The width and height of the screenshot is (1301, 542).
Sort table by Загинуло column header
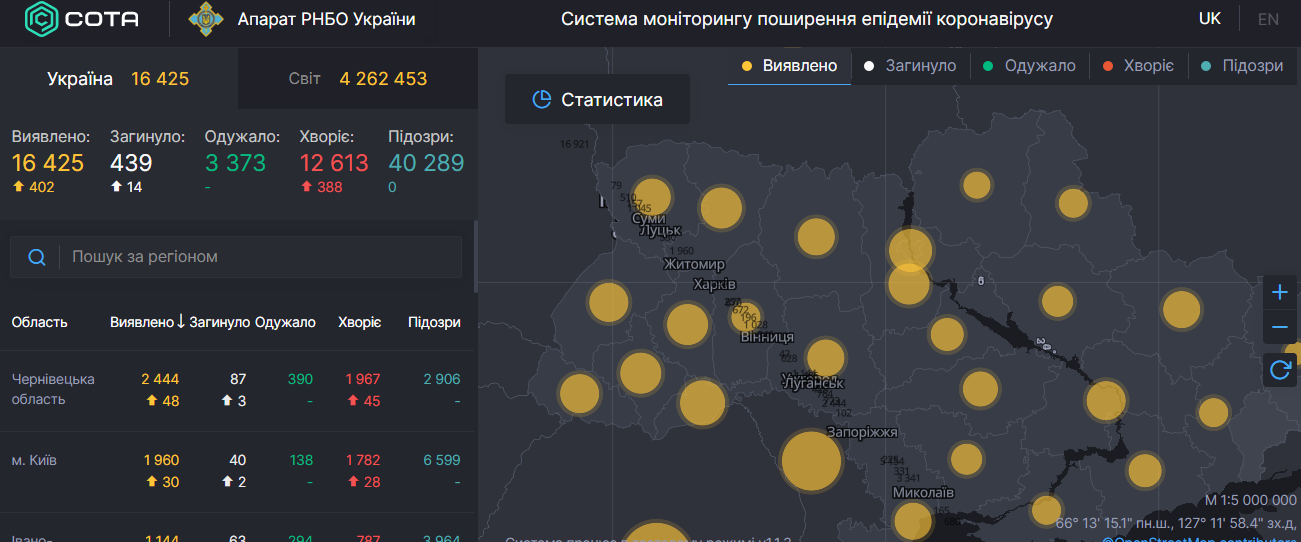[x=219, y=322]
